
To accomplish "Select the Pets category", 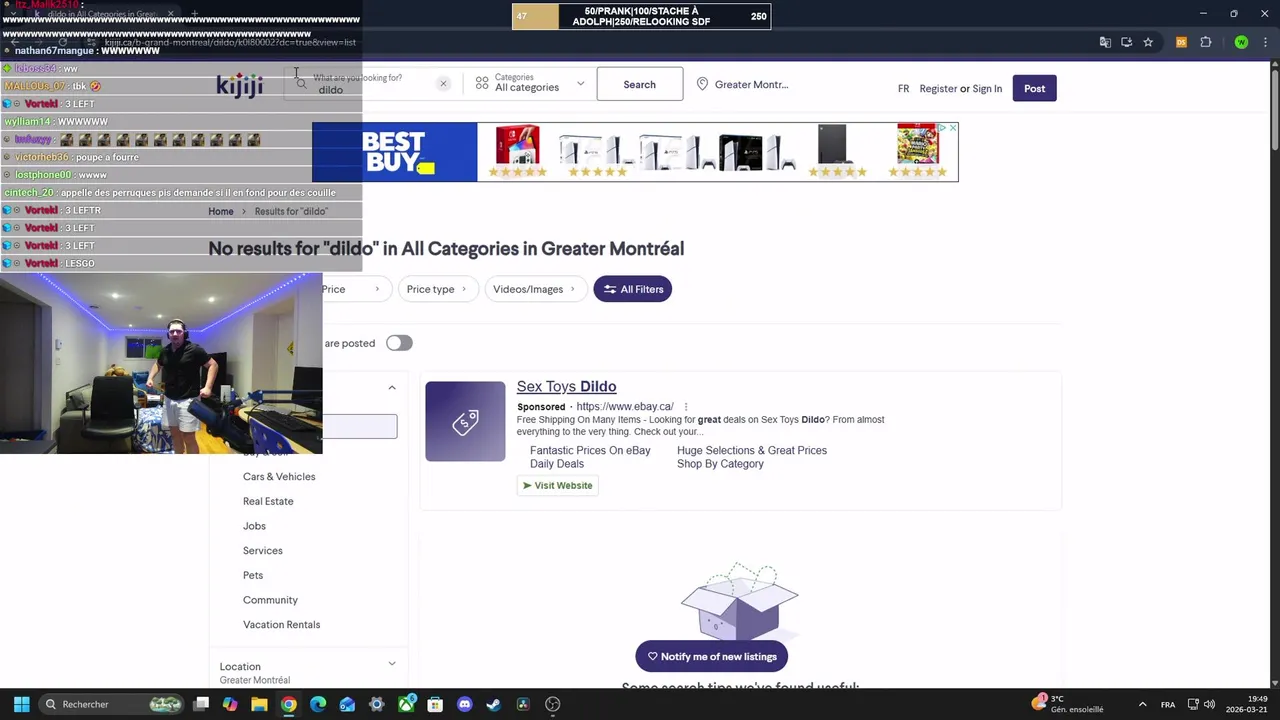I will point(253,575).
